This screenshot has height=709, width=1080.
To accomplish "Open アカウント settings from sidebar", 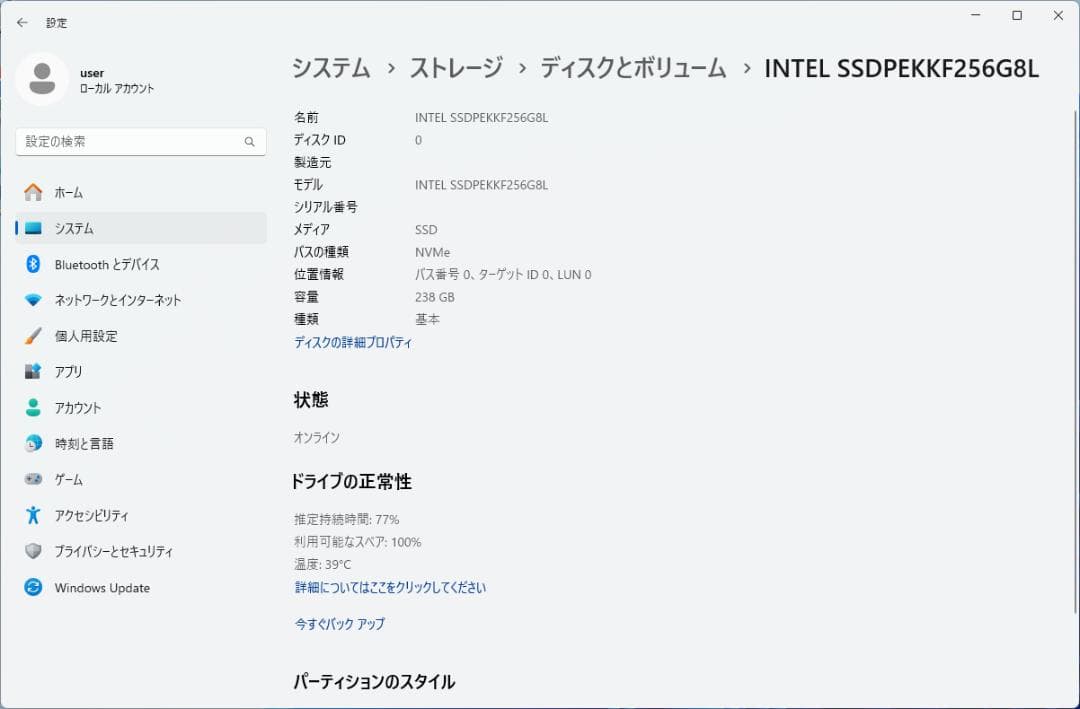I will [31, 407].
